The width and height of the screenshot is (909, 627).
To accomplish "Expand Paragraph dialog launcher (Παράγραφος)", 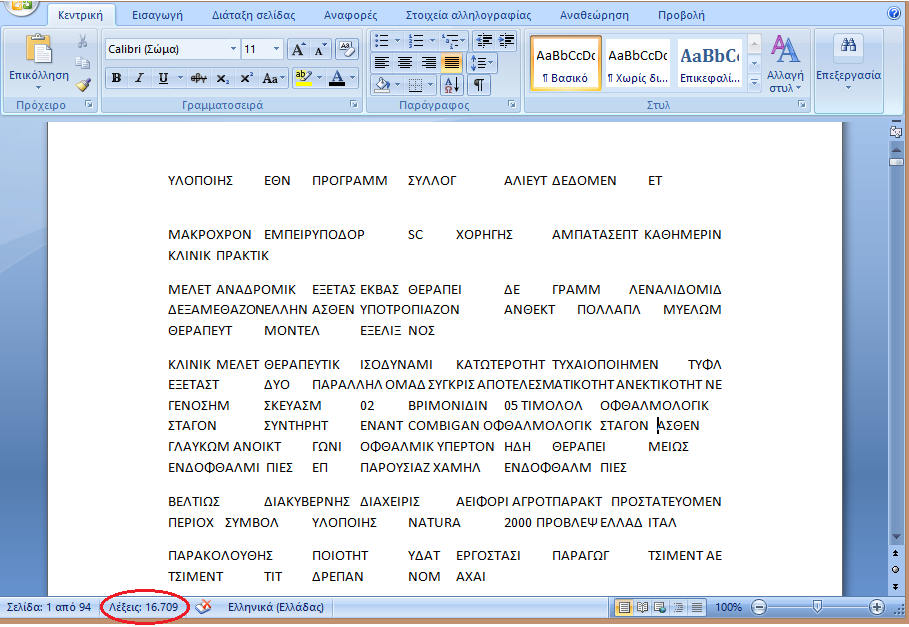I will coord(512,104).
